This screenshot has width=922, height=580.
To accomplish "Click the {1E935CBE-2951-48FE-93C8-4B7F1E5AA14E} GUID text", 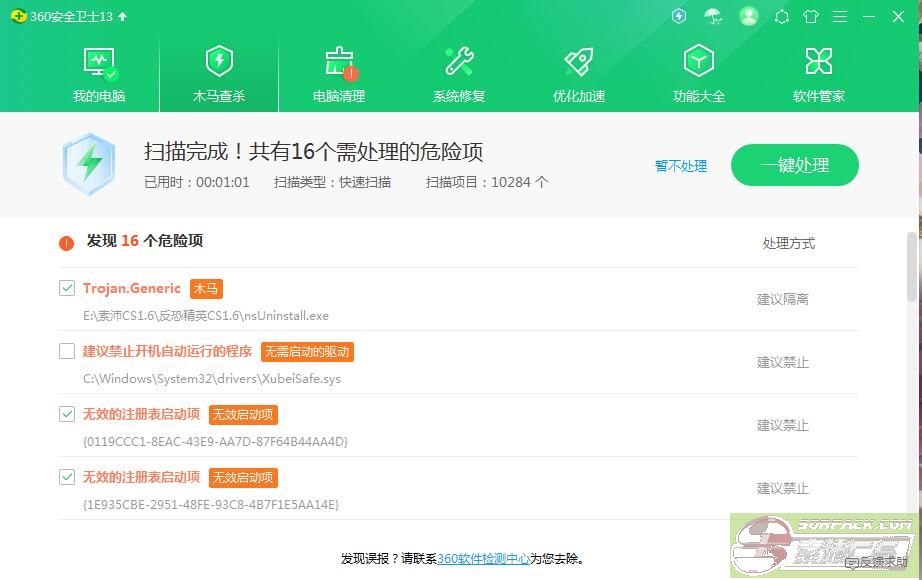I will (211, 505).
